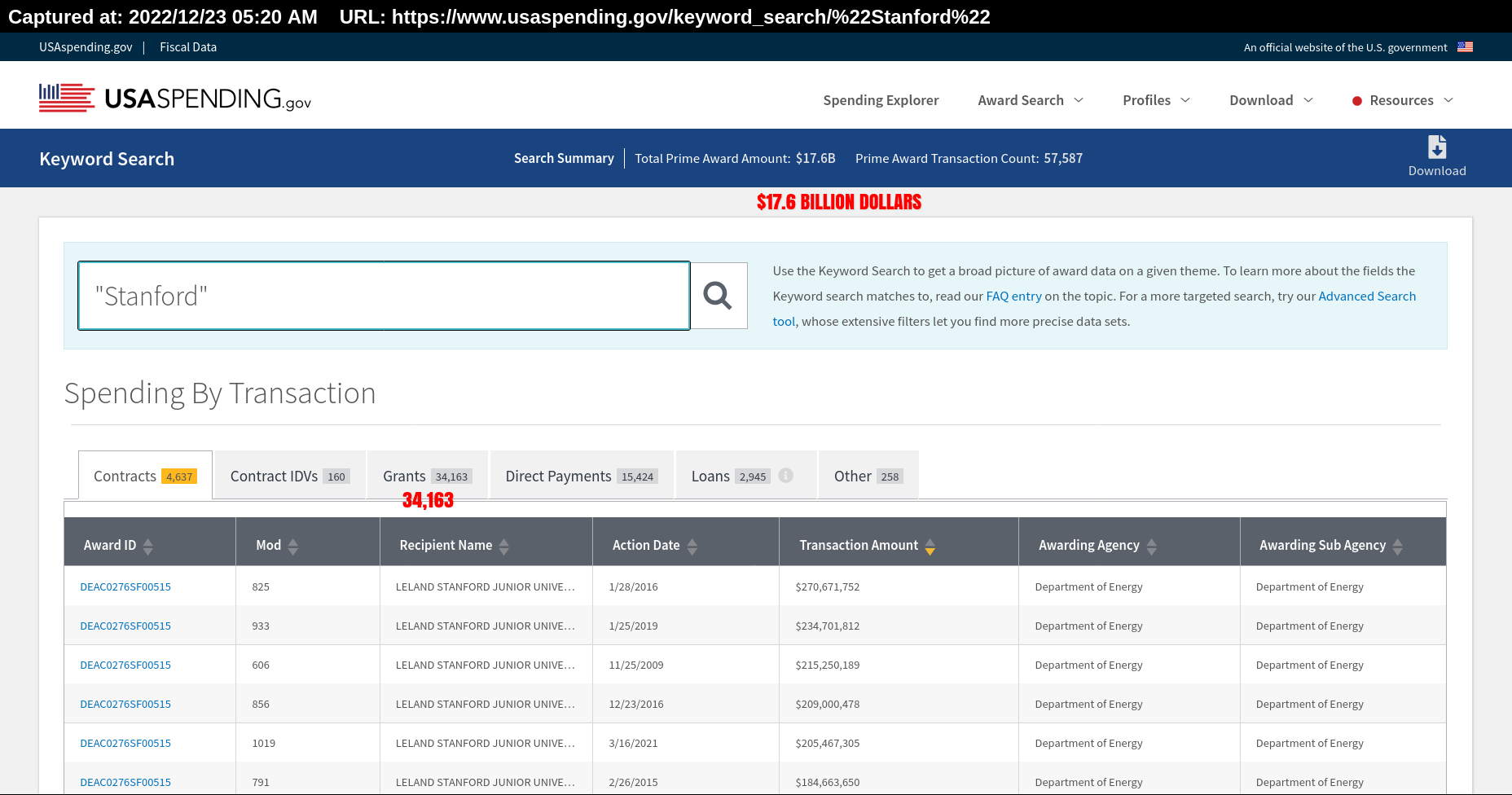Sort by Mod column arrows
This screenshot has height=795, width=1512.
click(x=293, y=546)
